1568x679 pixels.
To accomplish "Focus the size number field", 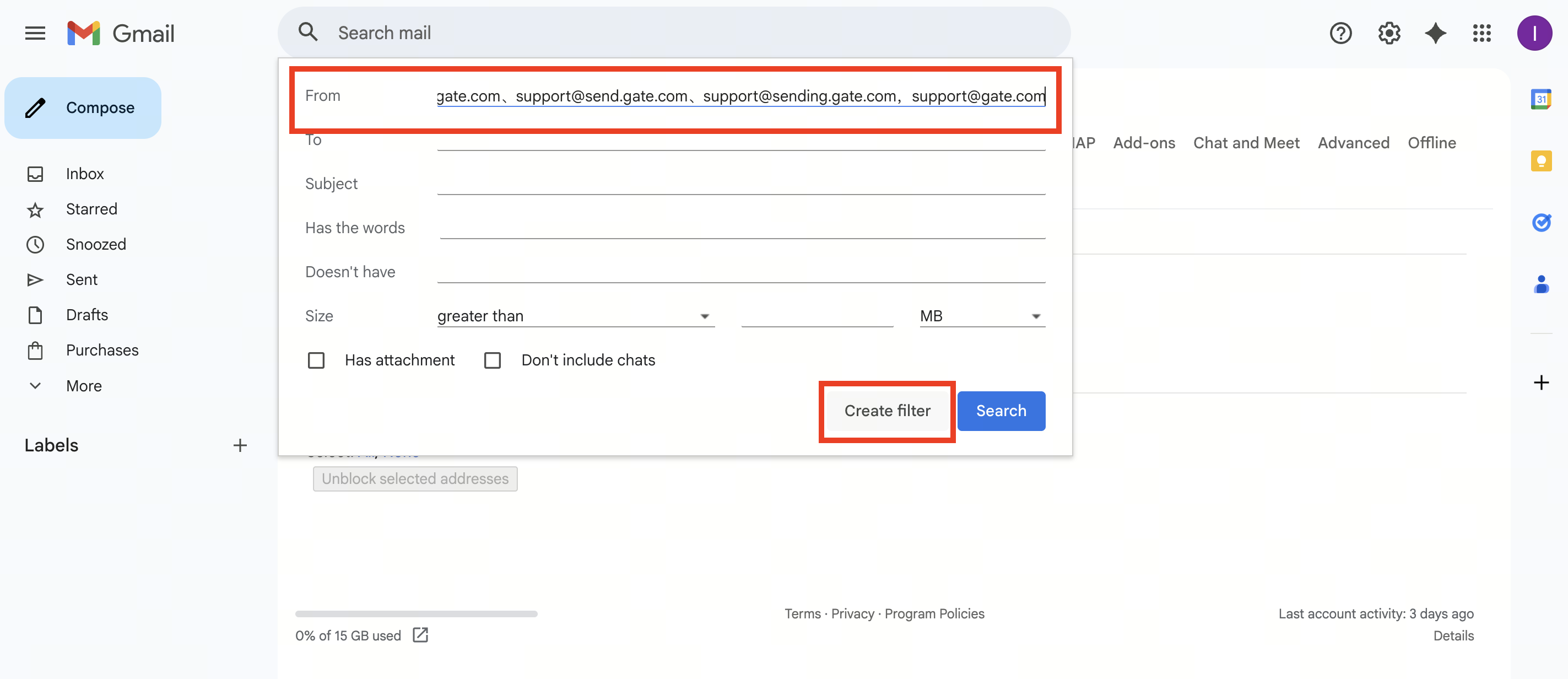I will [817, 316].
